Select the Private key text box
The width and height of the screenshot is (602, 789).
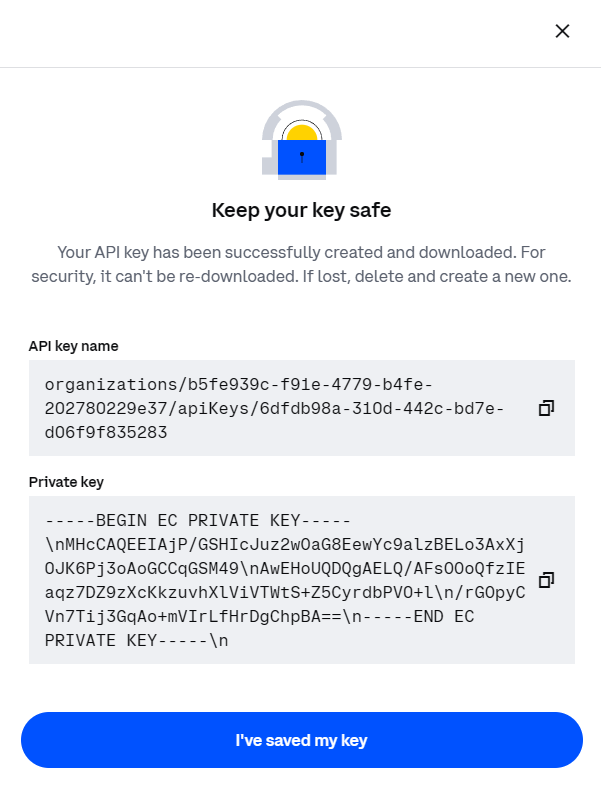302,580
